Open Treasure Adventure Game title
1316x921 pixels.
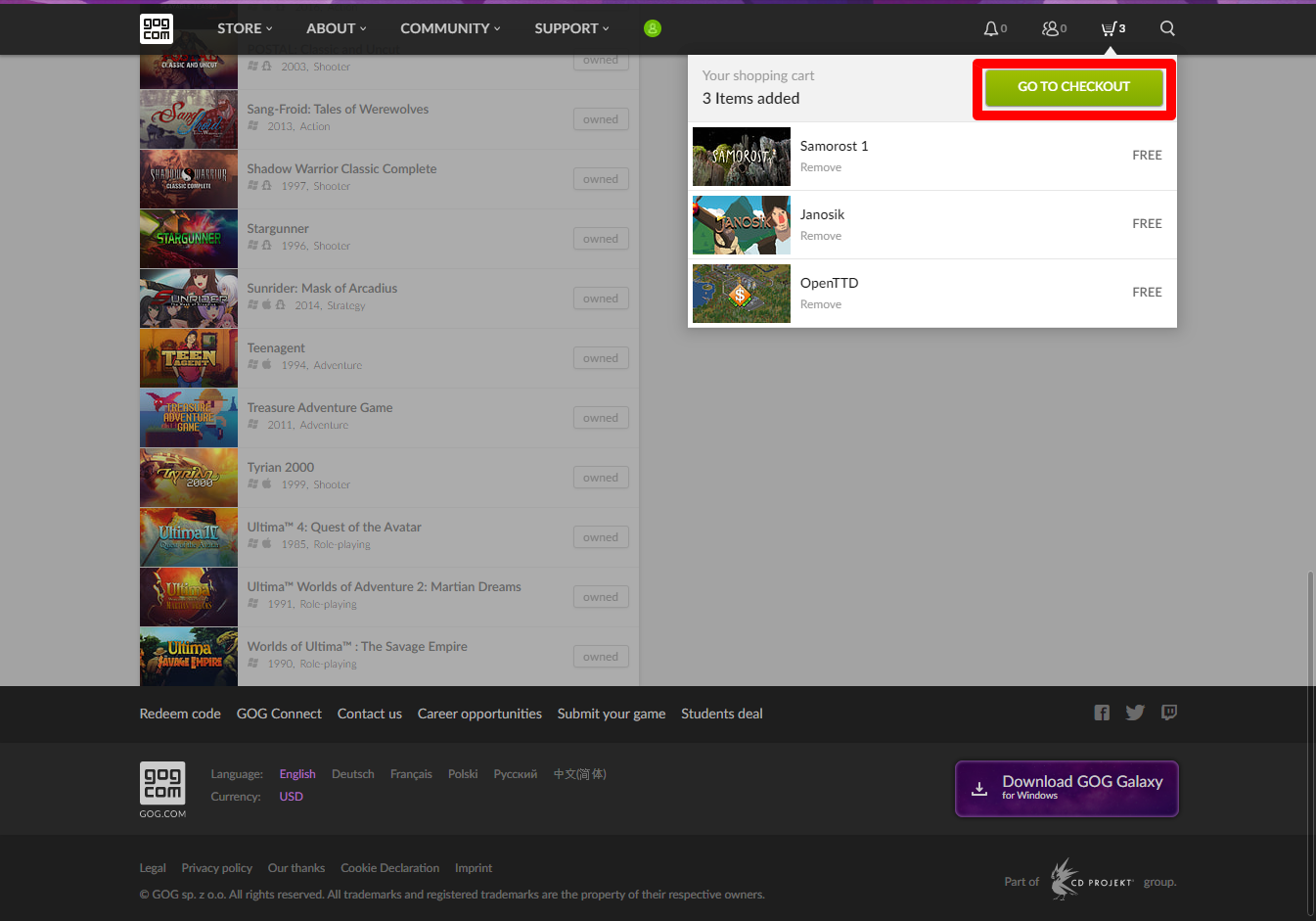pos(320,408)
